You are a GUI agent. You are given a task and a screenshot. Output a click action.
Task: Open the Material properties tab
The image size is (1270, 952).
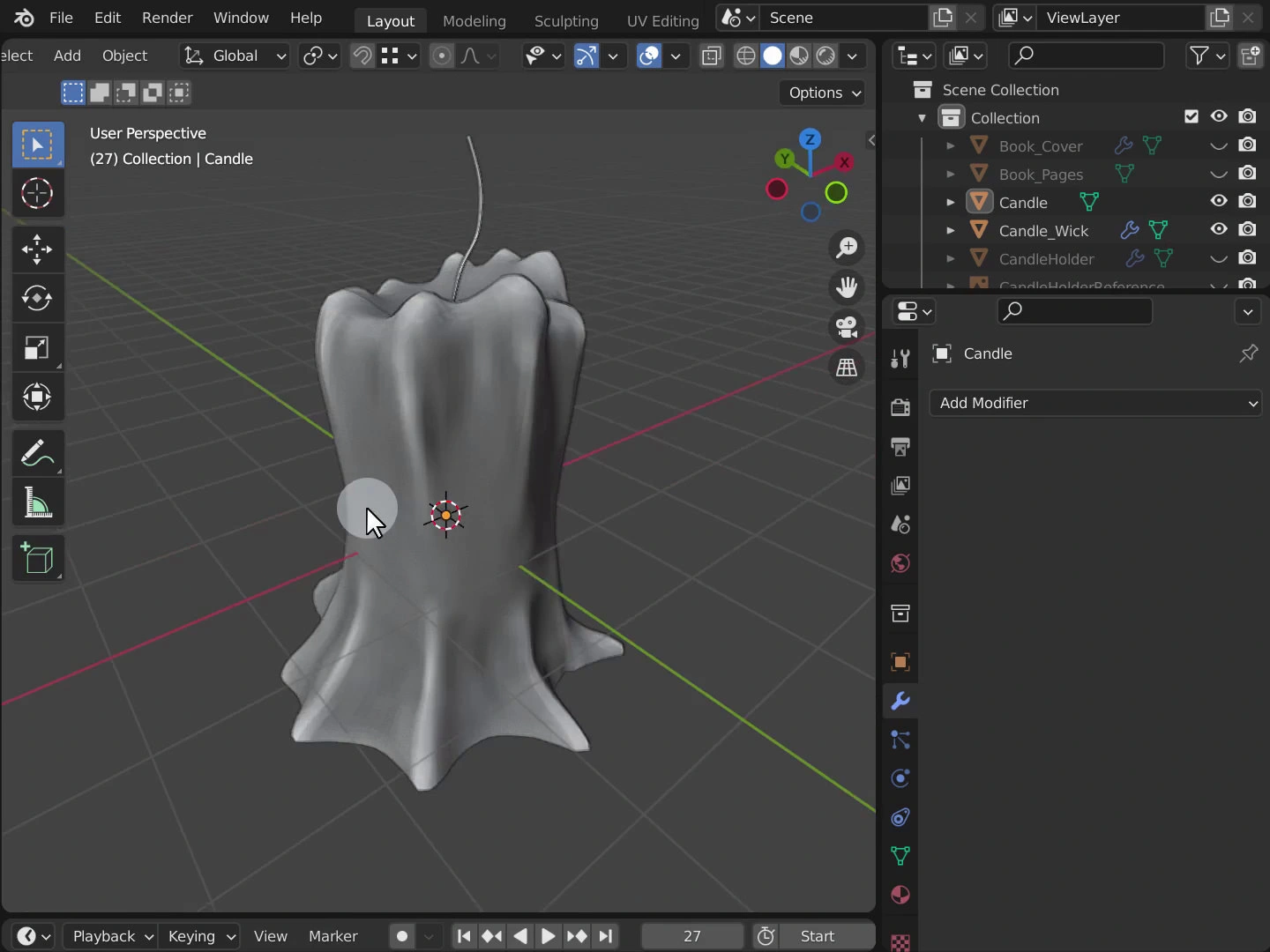point(900,895)
